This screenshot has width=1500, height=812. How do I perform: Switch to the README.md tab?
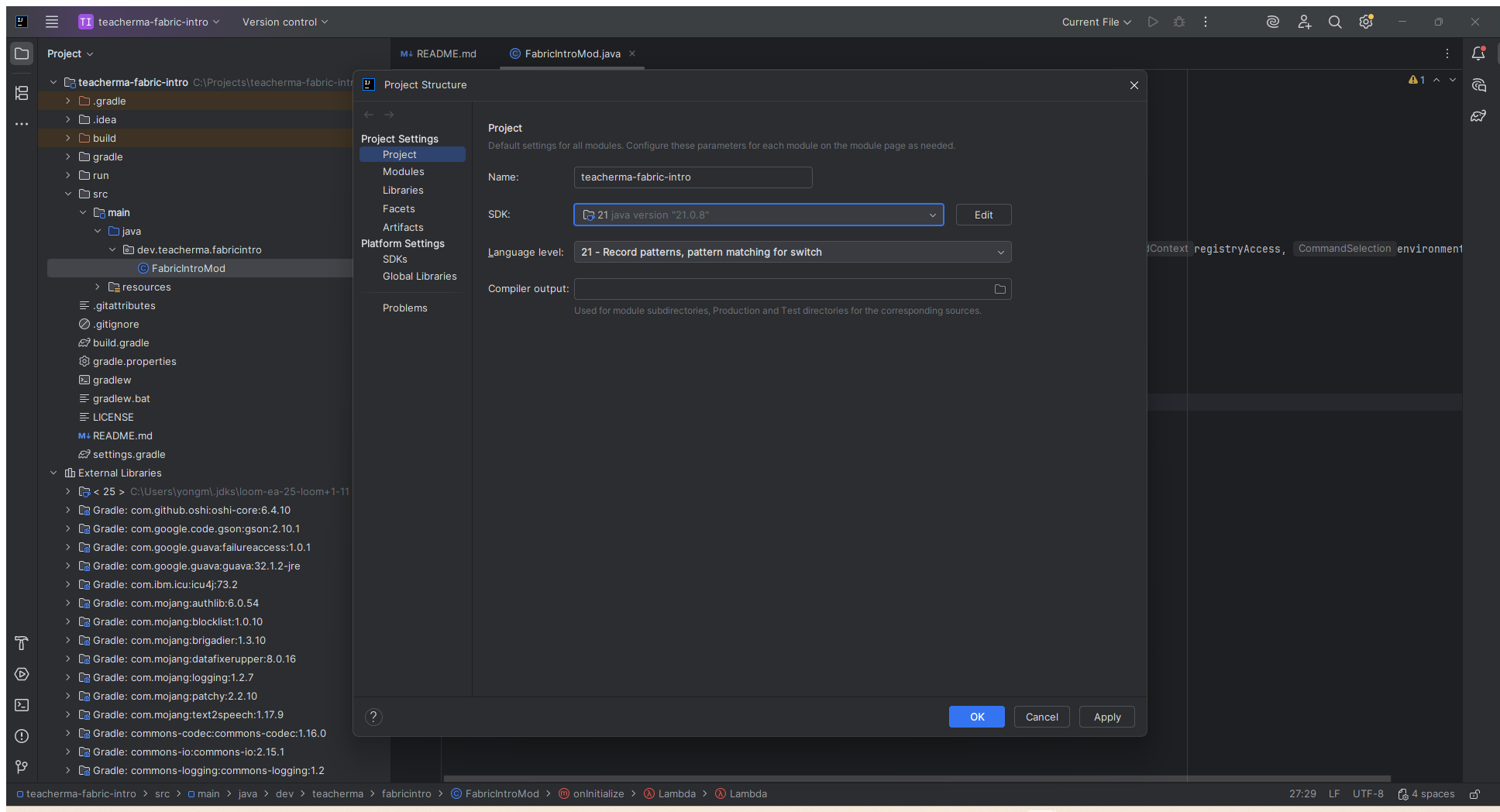click(439, 53)
